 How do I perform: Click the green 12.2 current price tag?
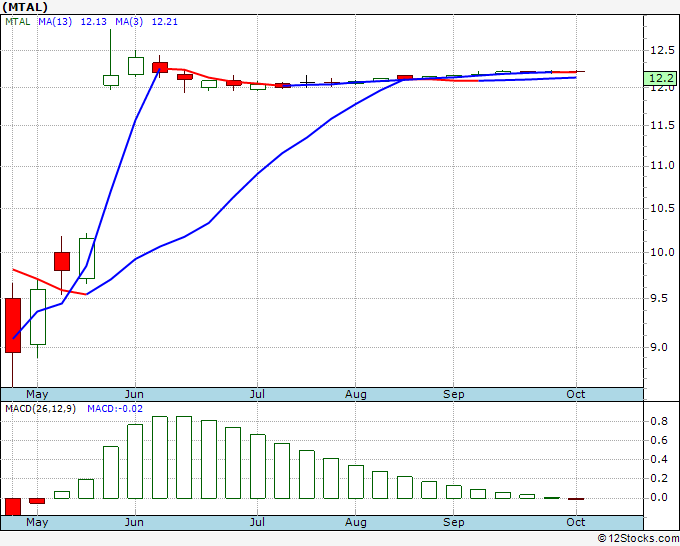coord(660,78)
